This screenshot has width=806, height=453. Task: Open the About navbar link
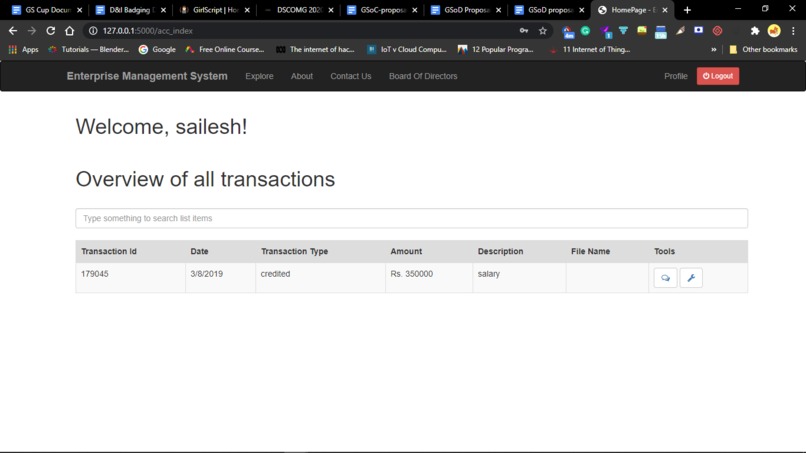point(302,76)
